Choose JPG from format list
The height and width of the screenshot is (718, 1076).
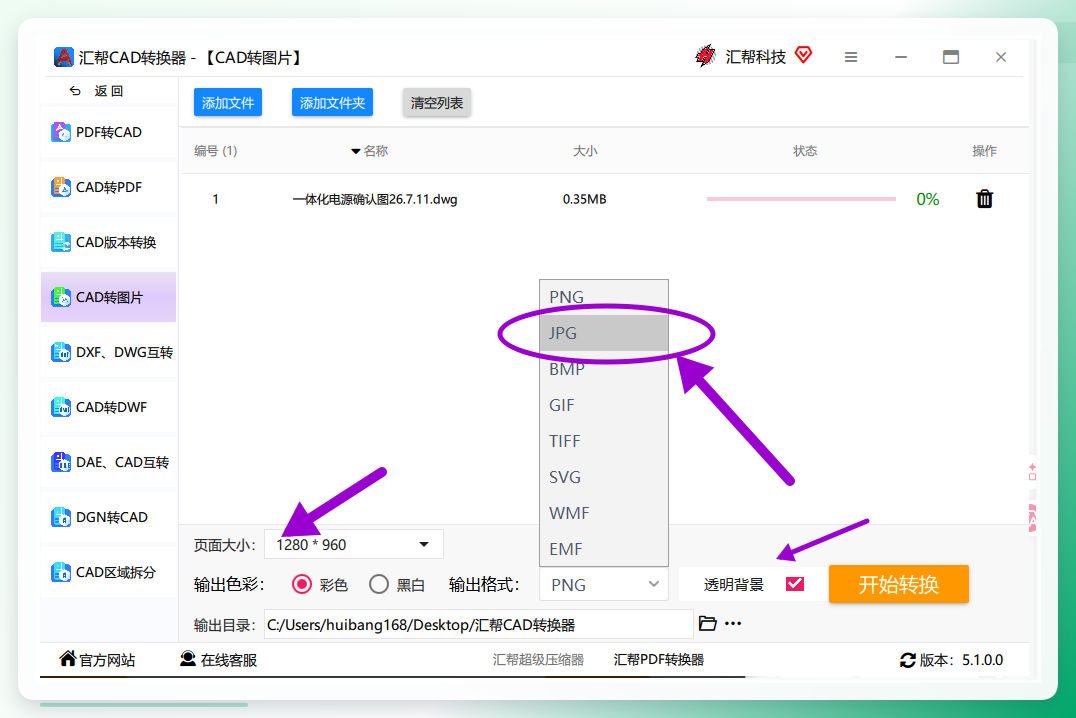(604, 333)
